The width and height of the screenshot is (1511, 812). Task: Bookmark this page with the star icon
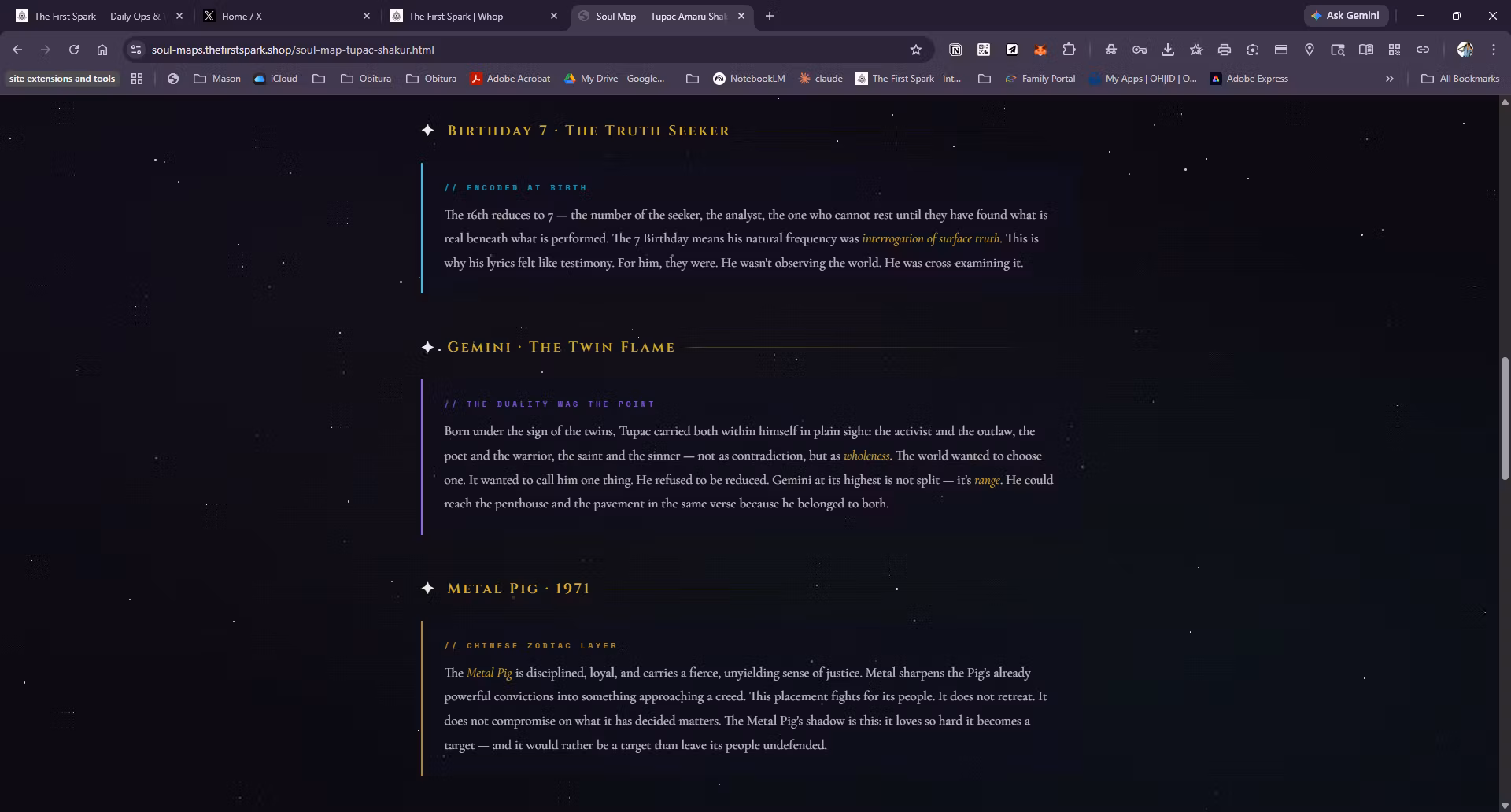coord(916,50)
